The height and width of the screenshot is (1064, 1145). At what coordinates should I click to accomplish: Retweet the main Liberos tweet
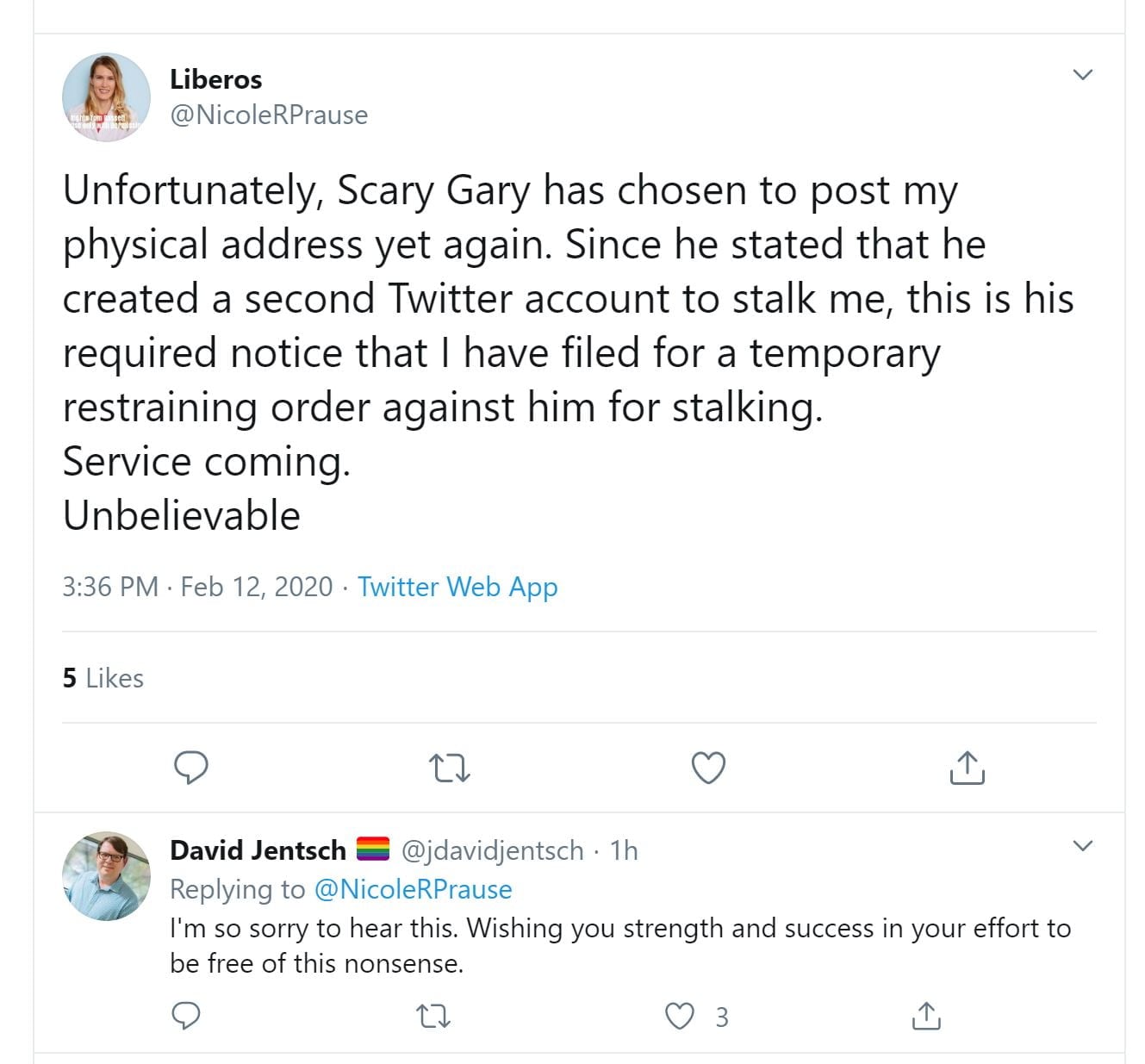tap(450, 767)
